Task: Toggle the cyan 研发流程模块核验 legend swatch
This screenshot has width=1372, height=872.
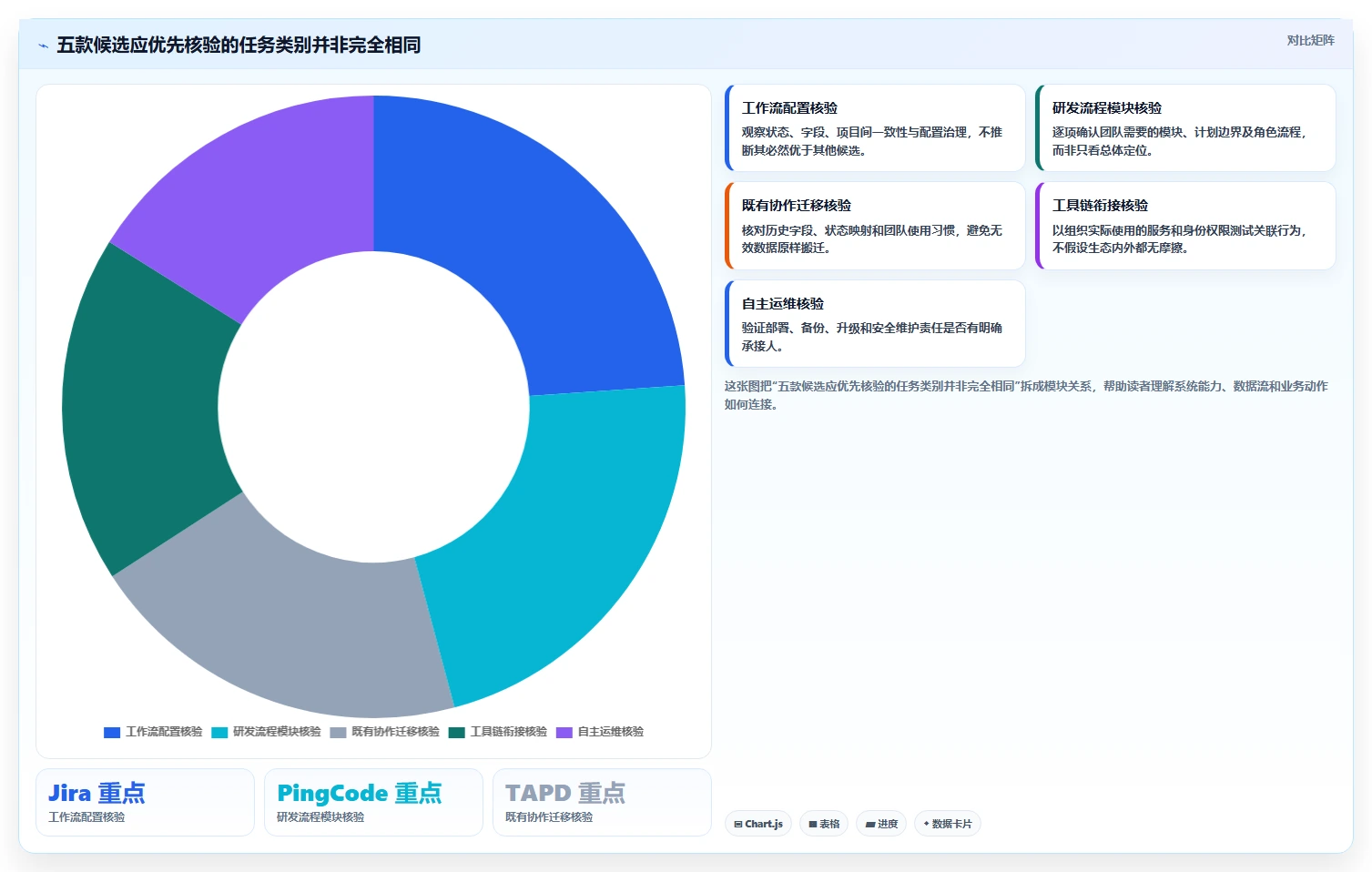Action: point(219,732)
